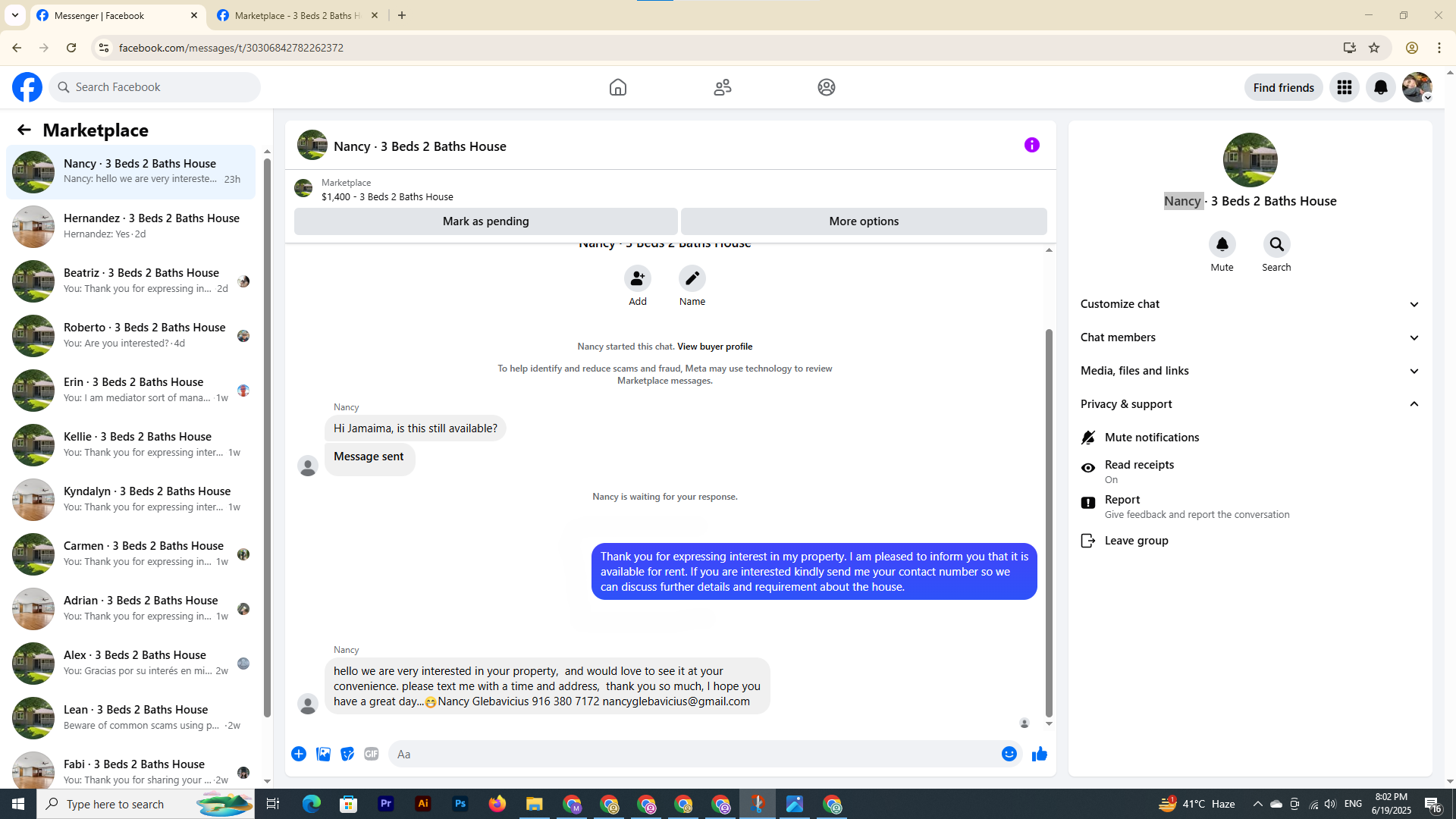Screen dimensions: 1456x819
Task: Open Facebook Home icon
Action: click(617, 87)
